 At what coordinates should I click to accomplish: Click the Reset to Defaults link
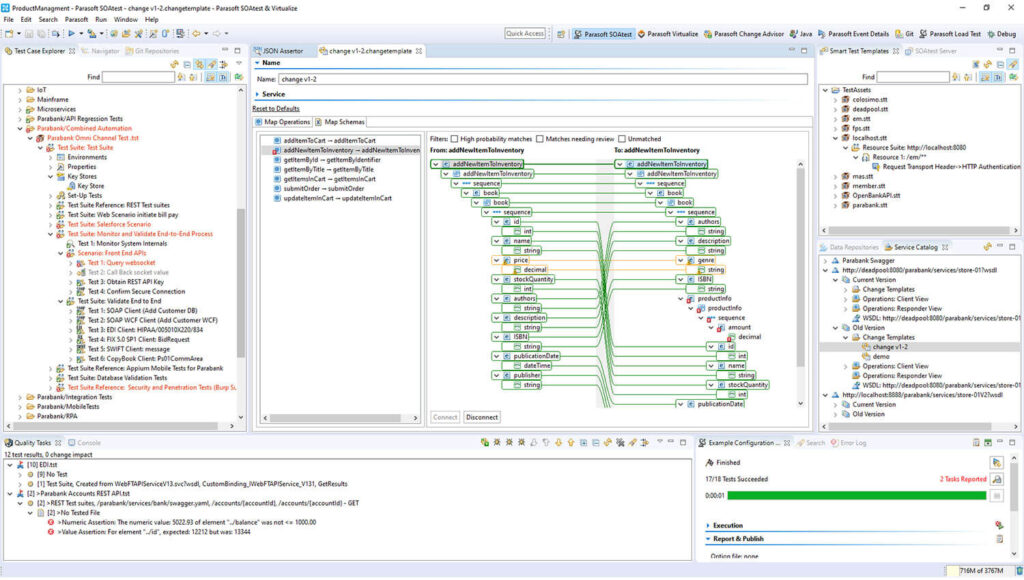click(276, 109)
